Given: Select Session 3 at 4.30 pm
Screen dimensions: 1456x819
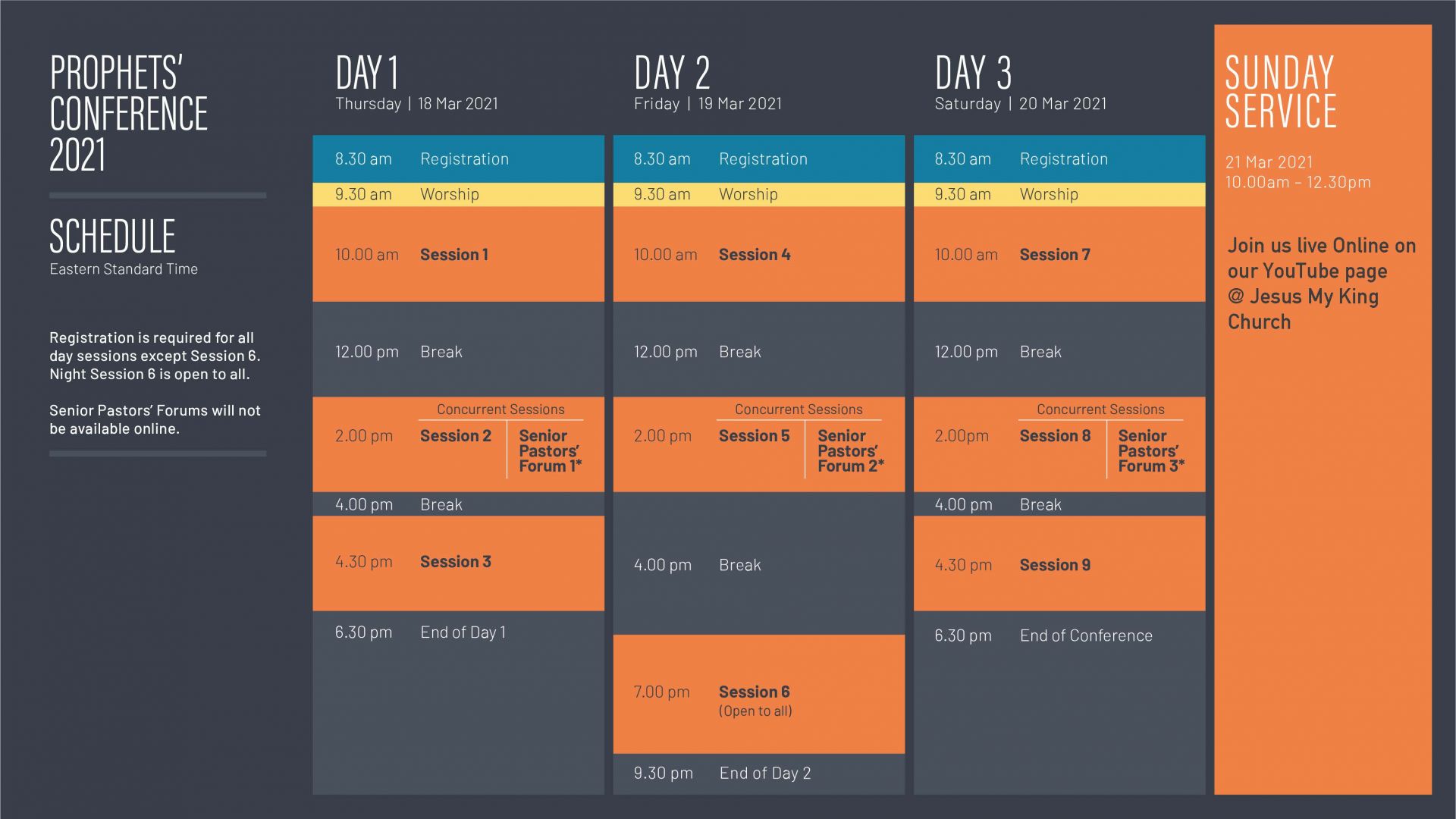Looking at the screenshot, I should 456,562.
